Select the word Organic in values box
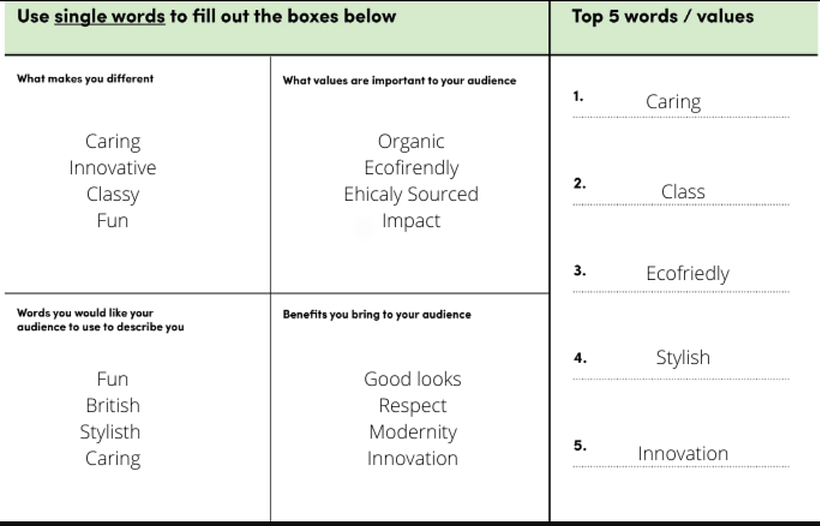The height and width of the screenshot is (526, 820). point(411,142)
